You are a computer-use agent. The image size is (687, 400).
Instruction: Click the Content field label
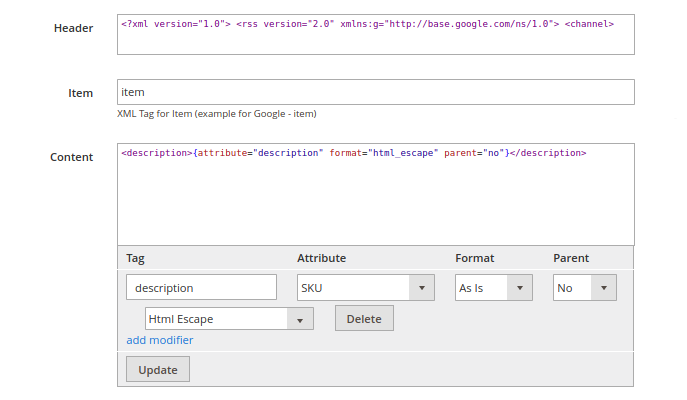(x=71, y=157)
